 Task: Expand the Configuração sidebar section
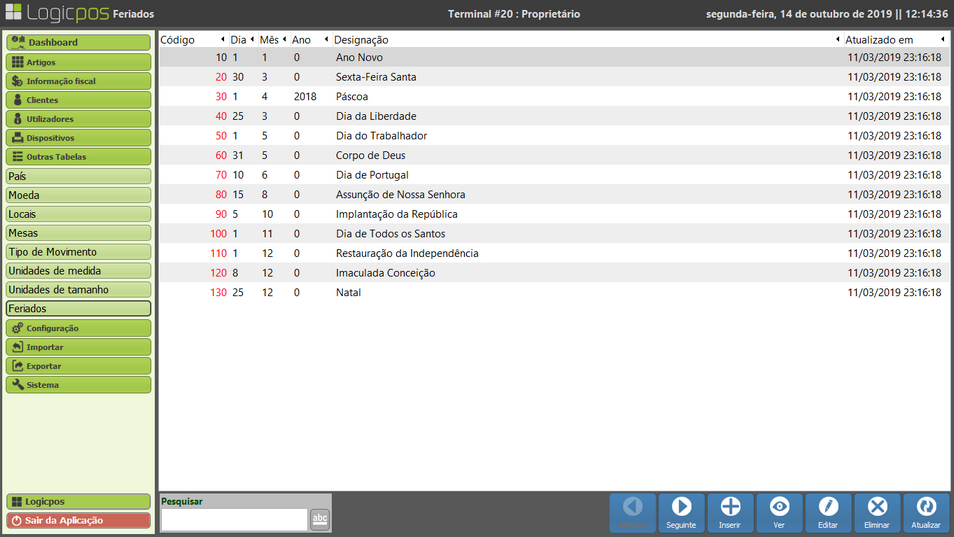pyautogui.click(x=78, y=328)
